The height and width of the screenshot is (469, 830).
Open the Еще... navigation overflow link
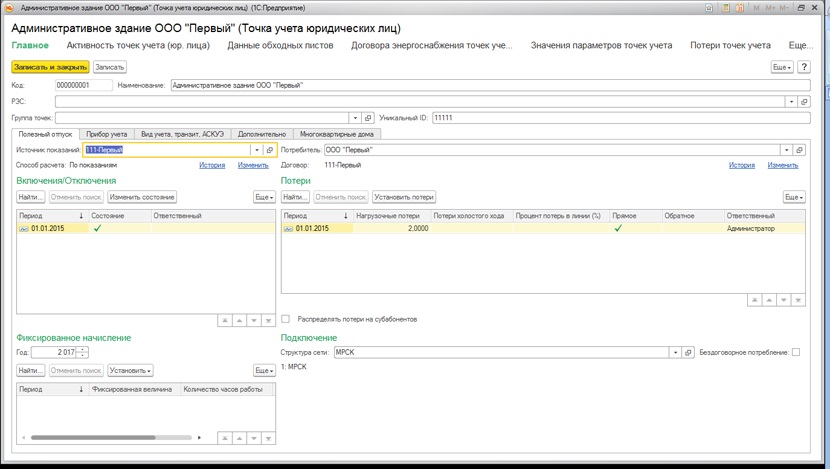(801, 46)
